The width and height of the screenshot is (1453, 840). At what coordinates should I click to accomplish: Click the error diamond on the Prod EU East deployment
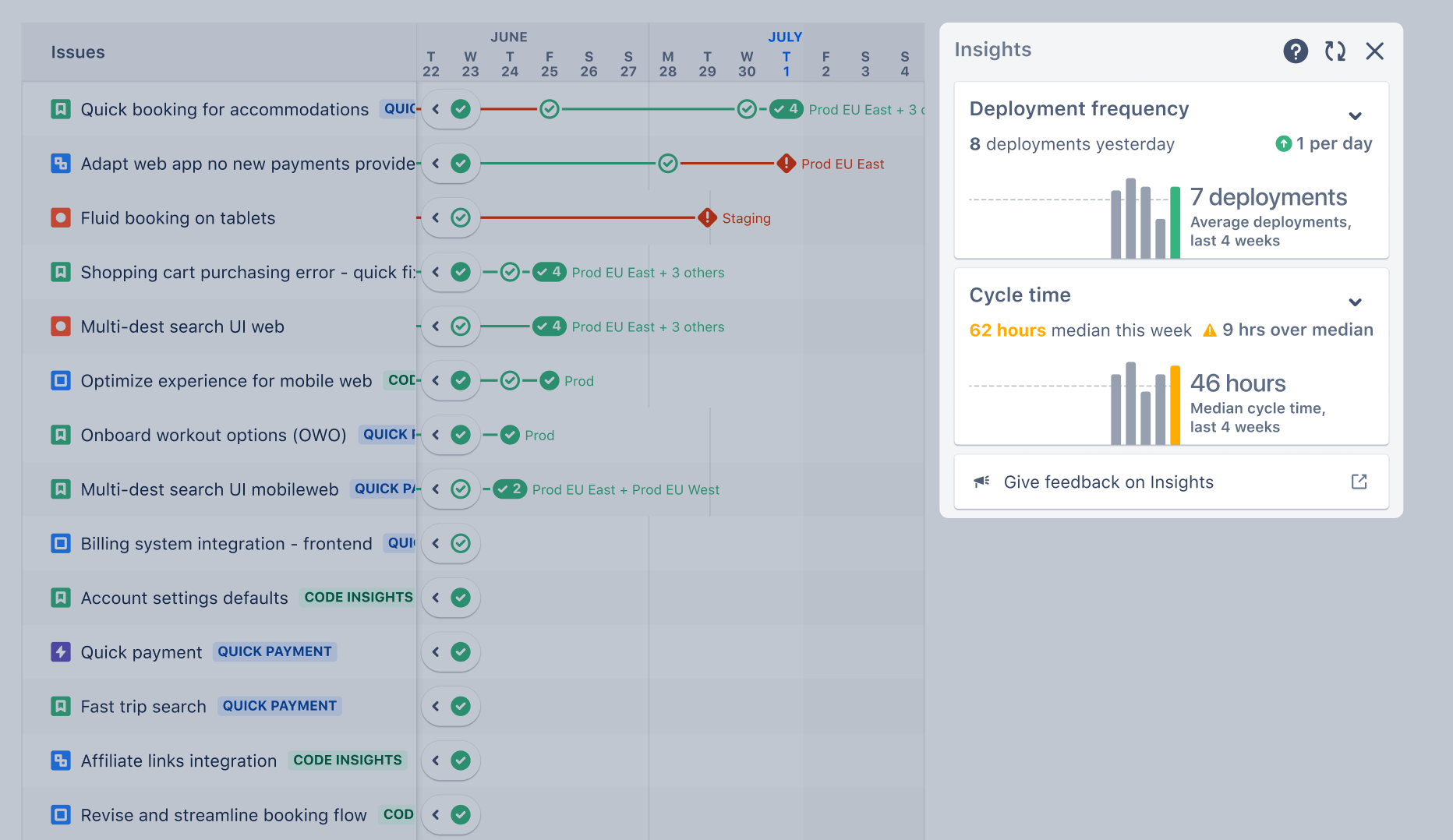point(786,164)
